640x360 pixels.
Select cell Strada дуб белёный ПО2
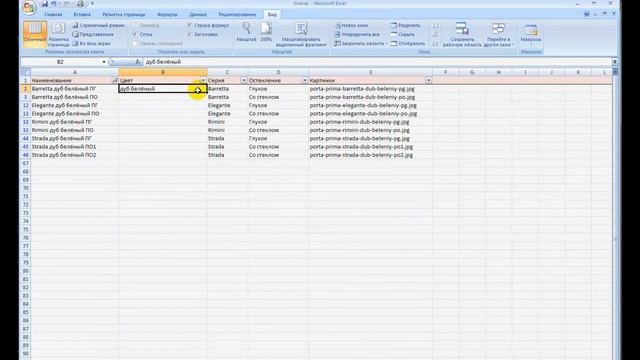[75, 155]
